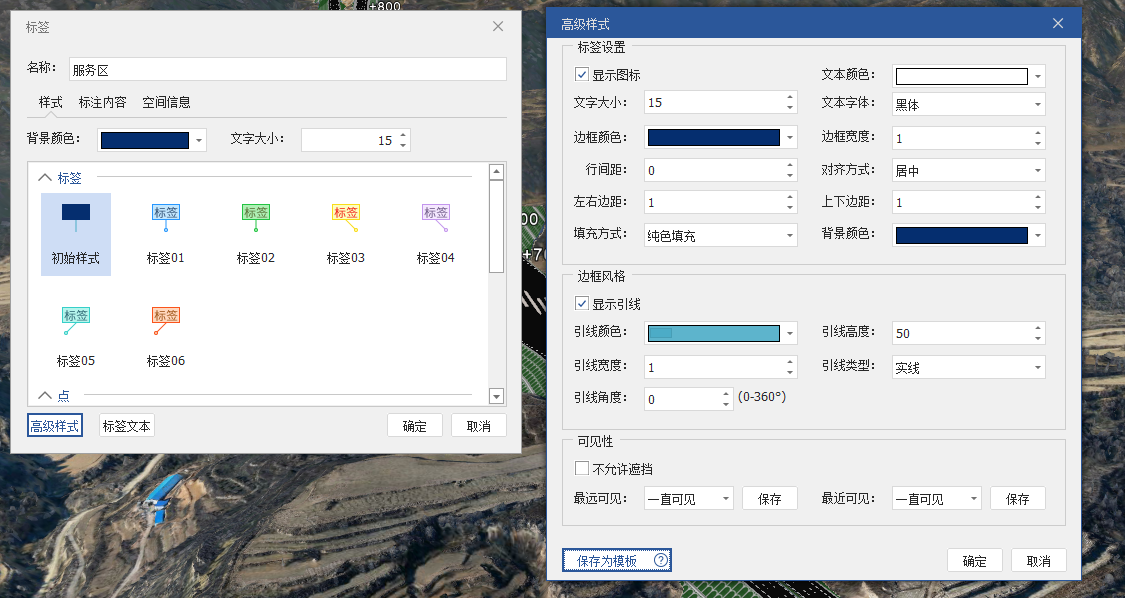Uncheck the 显示引线 checkbox
The image size is (1125, 598).
582,304
